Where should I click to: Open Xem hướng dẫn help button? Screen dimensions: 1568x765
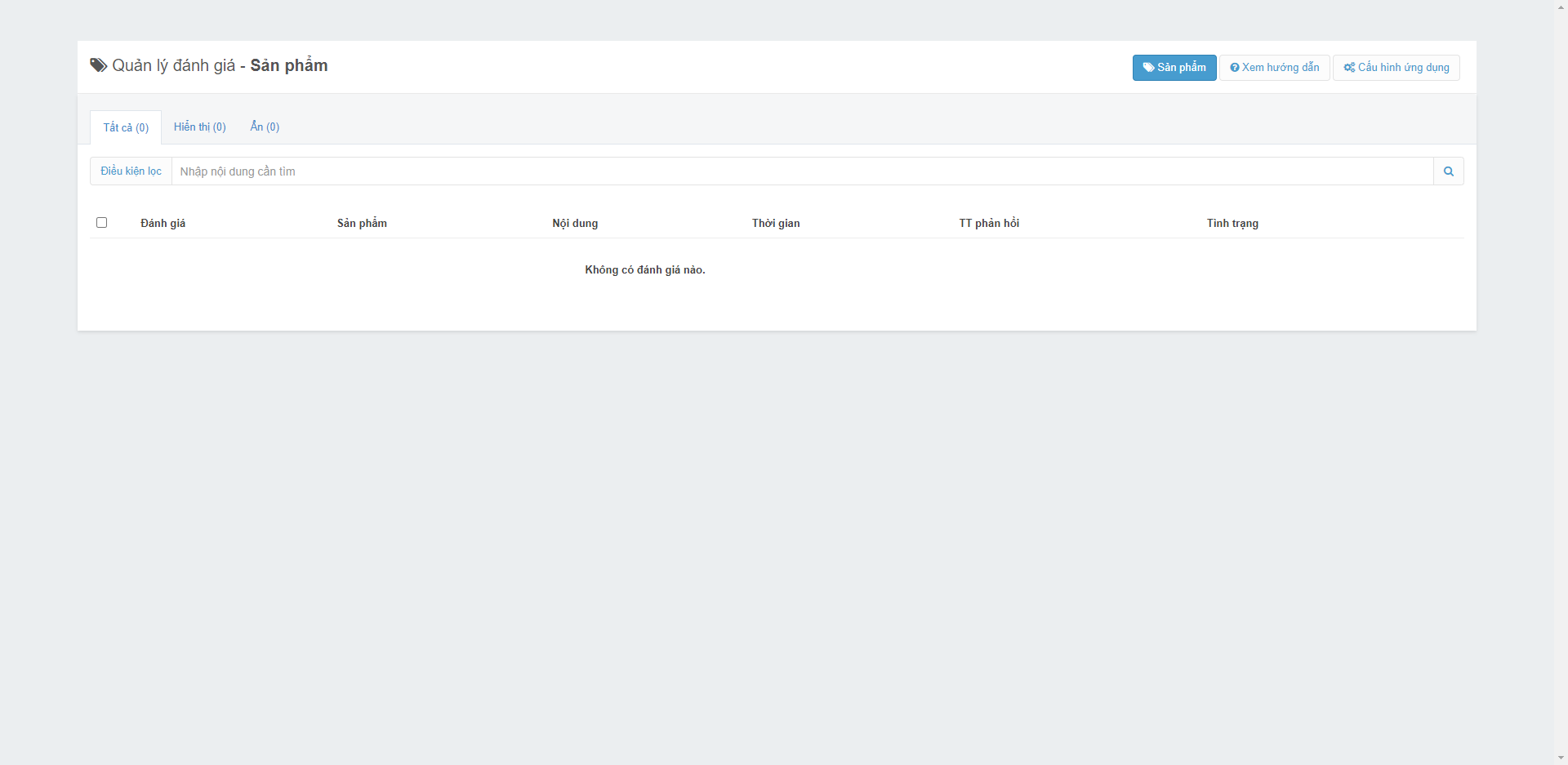1274,68
